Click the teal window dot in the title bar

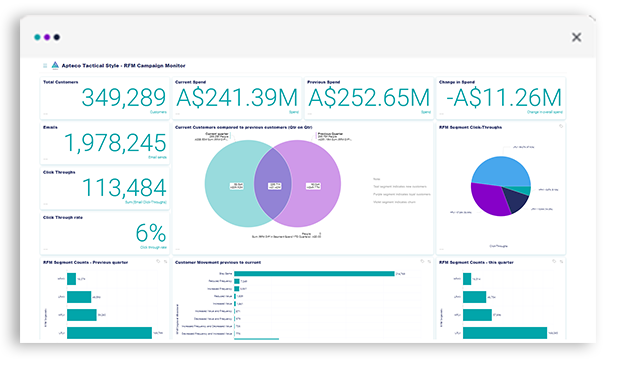point(37,37)
